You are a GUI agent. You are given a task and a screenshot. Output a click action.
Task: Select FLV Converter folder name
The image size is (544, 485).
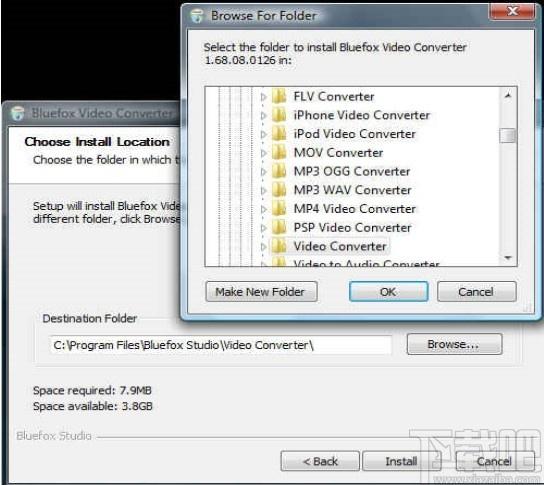pos(334,96)
